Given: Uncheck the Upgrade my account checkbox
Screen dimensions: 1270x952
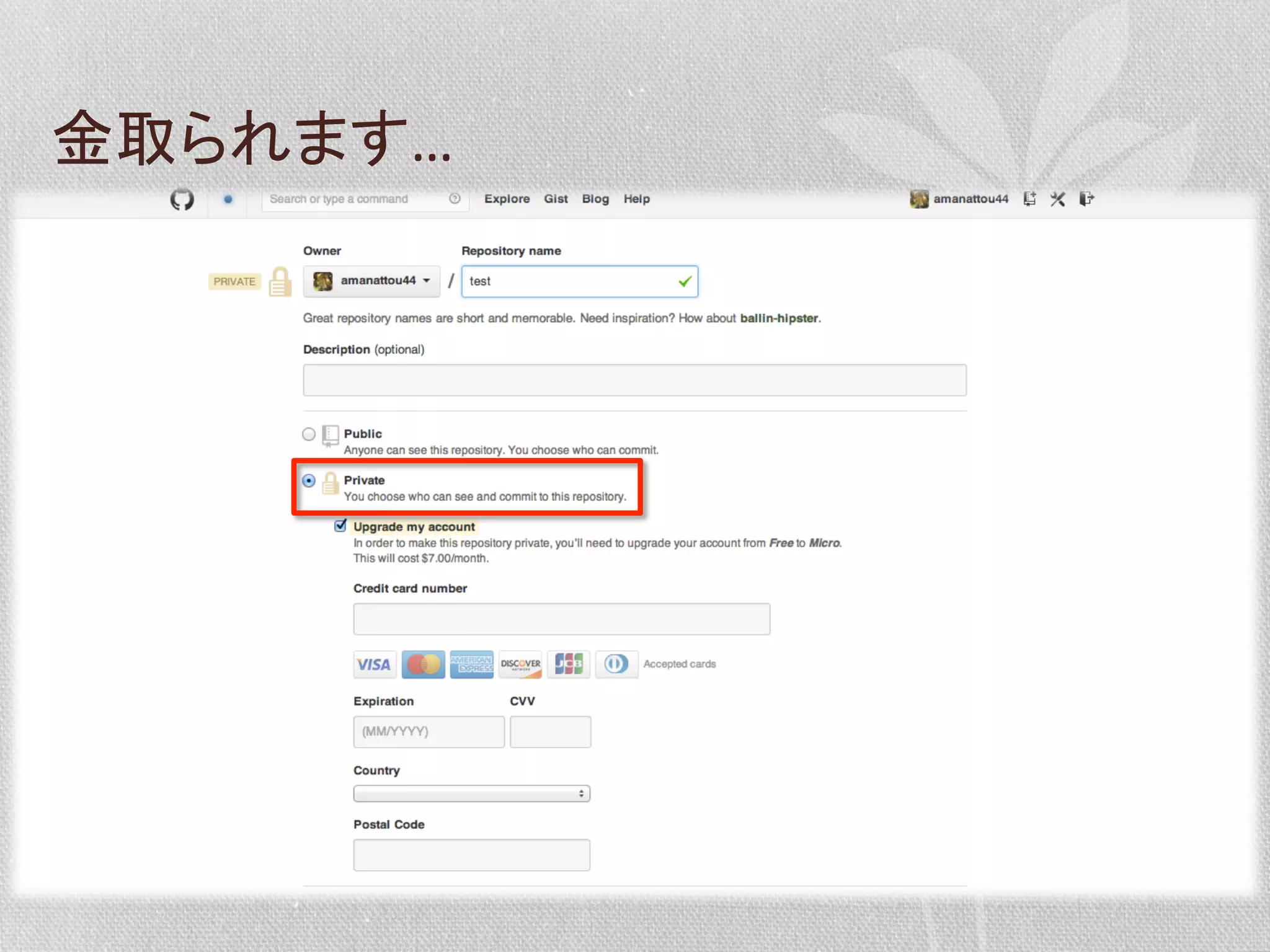Looking at the screenshot, I should [340, 526].
